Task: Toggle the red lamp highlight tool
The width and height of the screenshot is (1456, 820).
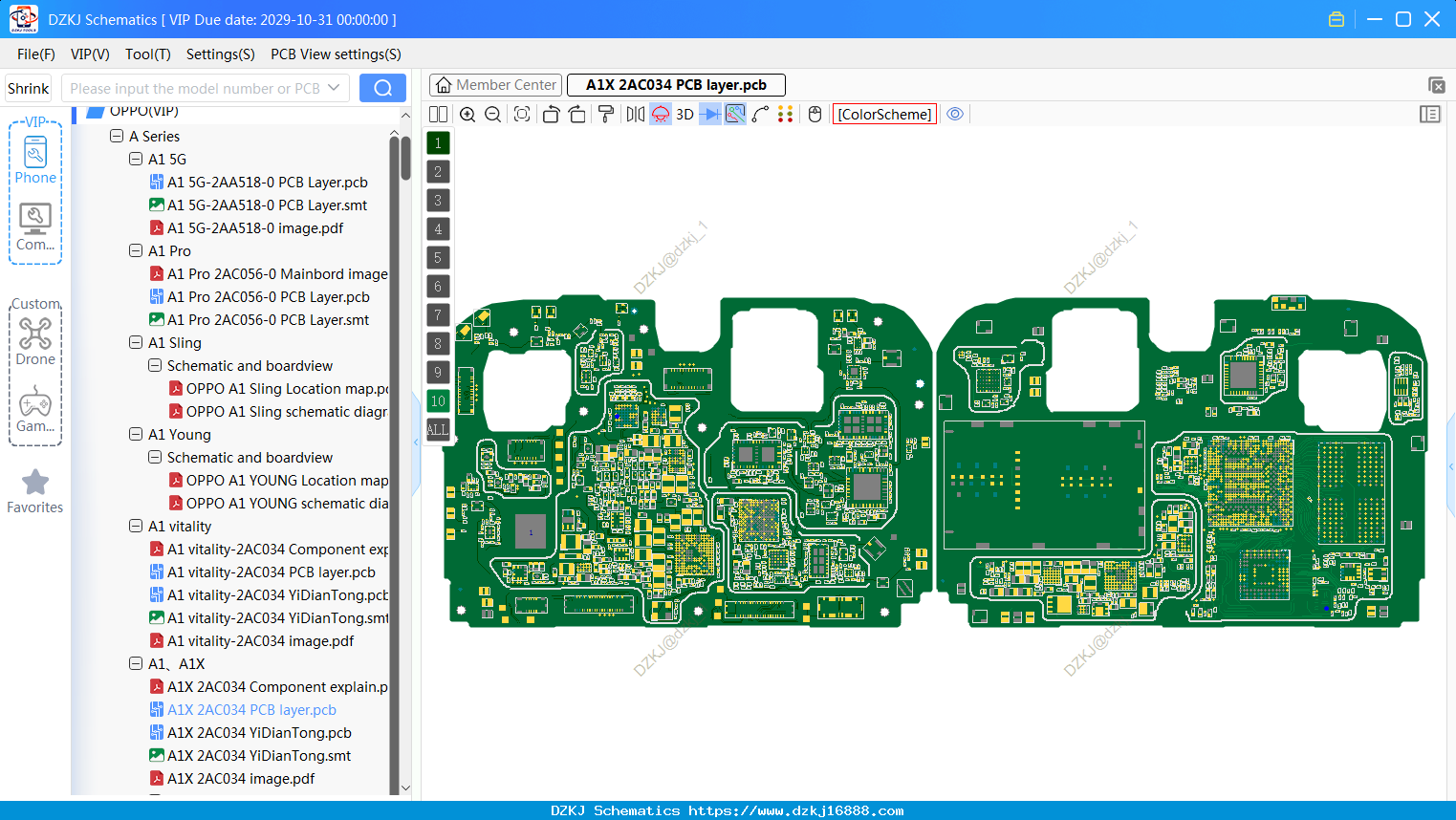Action: (661, 114)
